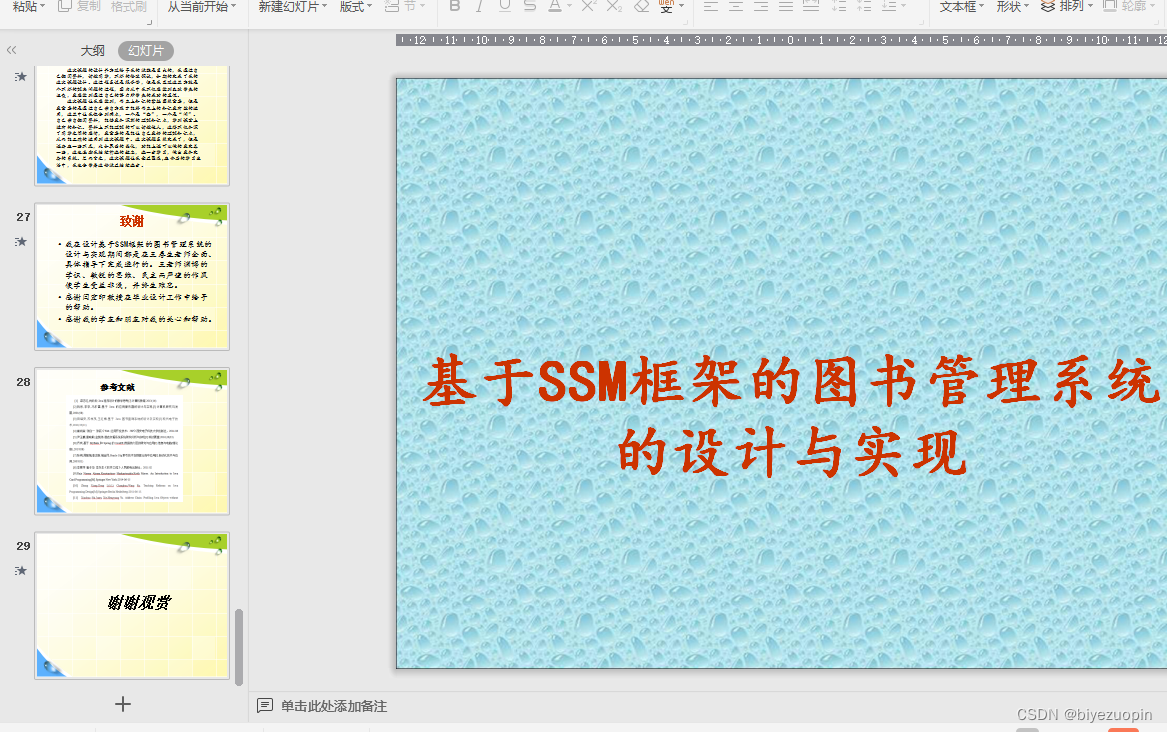This screenshot has height=732, width=1167.
Task: Align text left
Action: pos(711,6)
